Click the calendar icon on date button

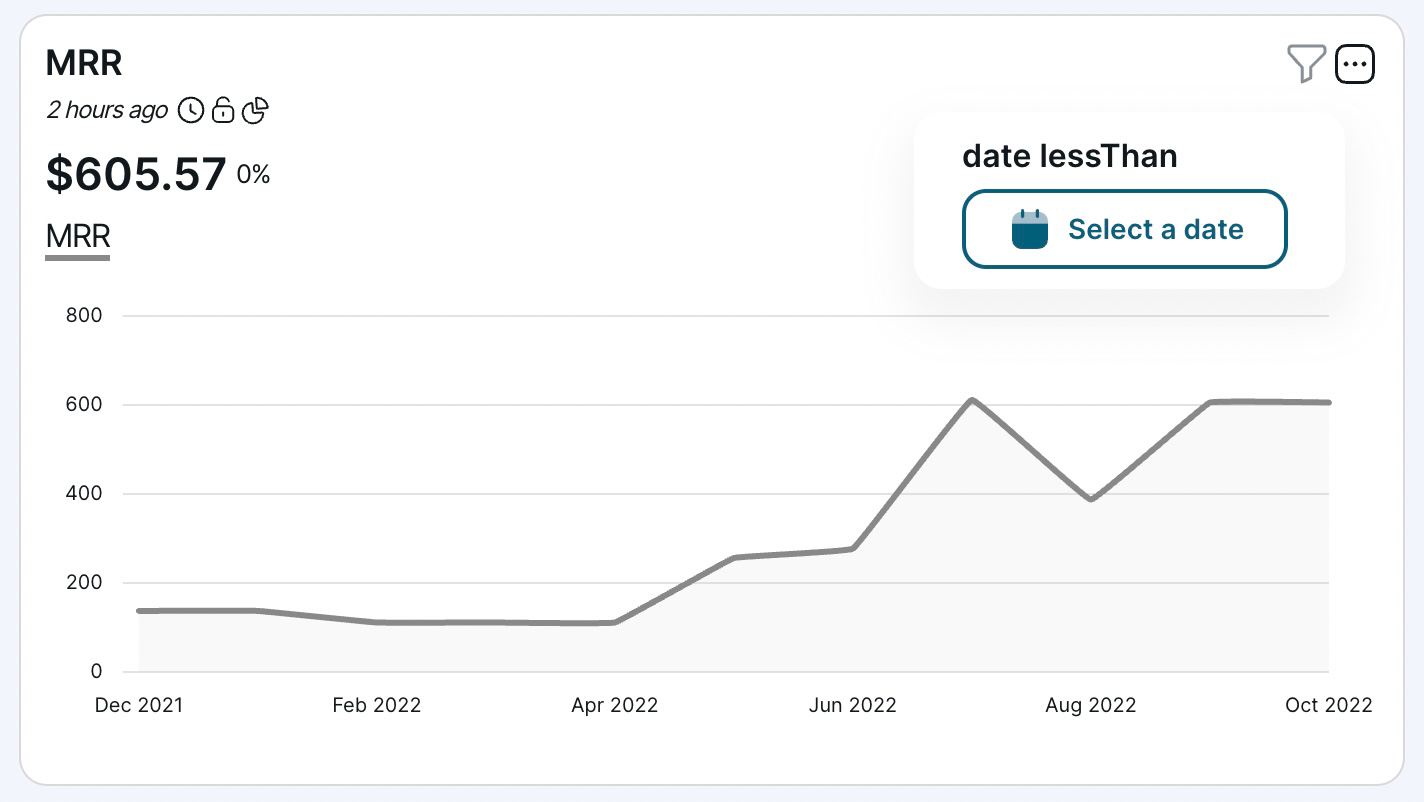point(1029,229)
